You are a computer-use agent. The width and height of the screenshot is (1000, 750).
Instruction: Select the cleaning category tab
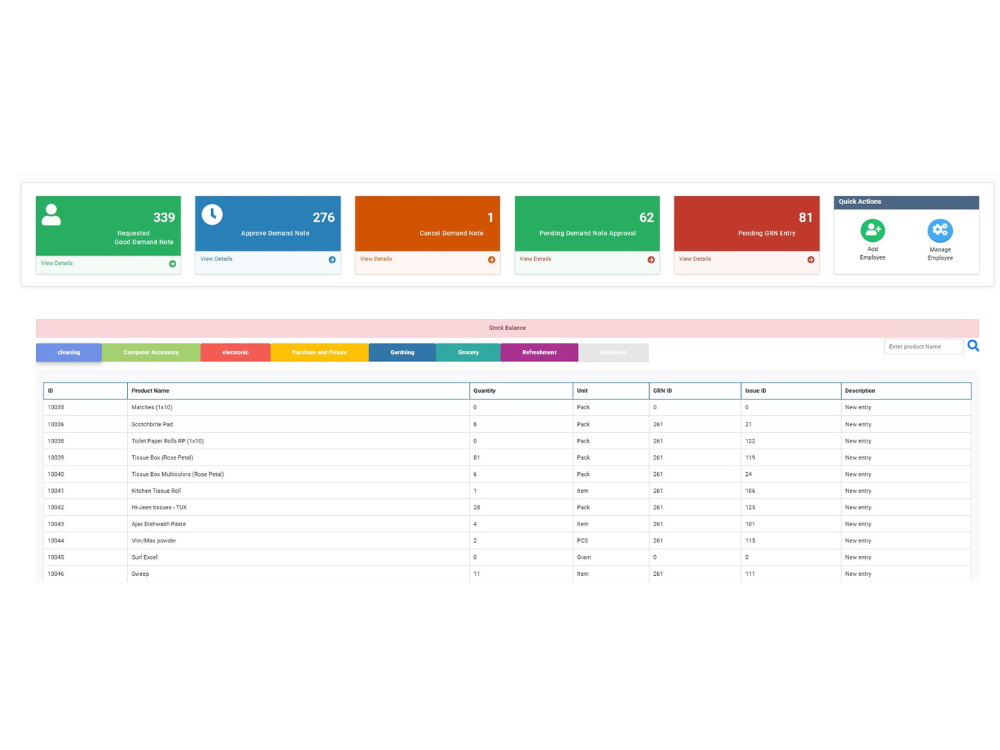tap(69, 352)
